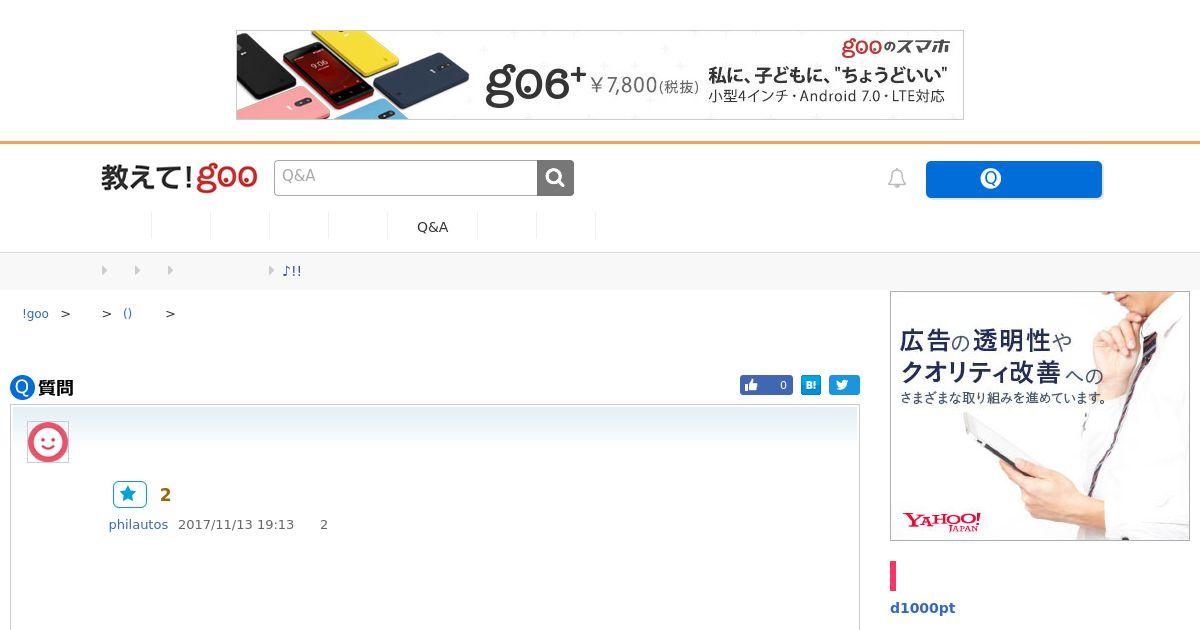The height and width of the screenshot is (630, 1200).
Task: Like the question with Facebook thumbs-up
Action: point(766,385)
